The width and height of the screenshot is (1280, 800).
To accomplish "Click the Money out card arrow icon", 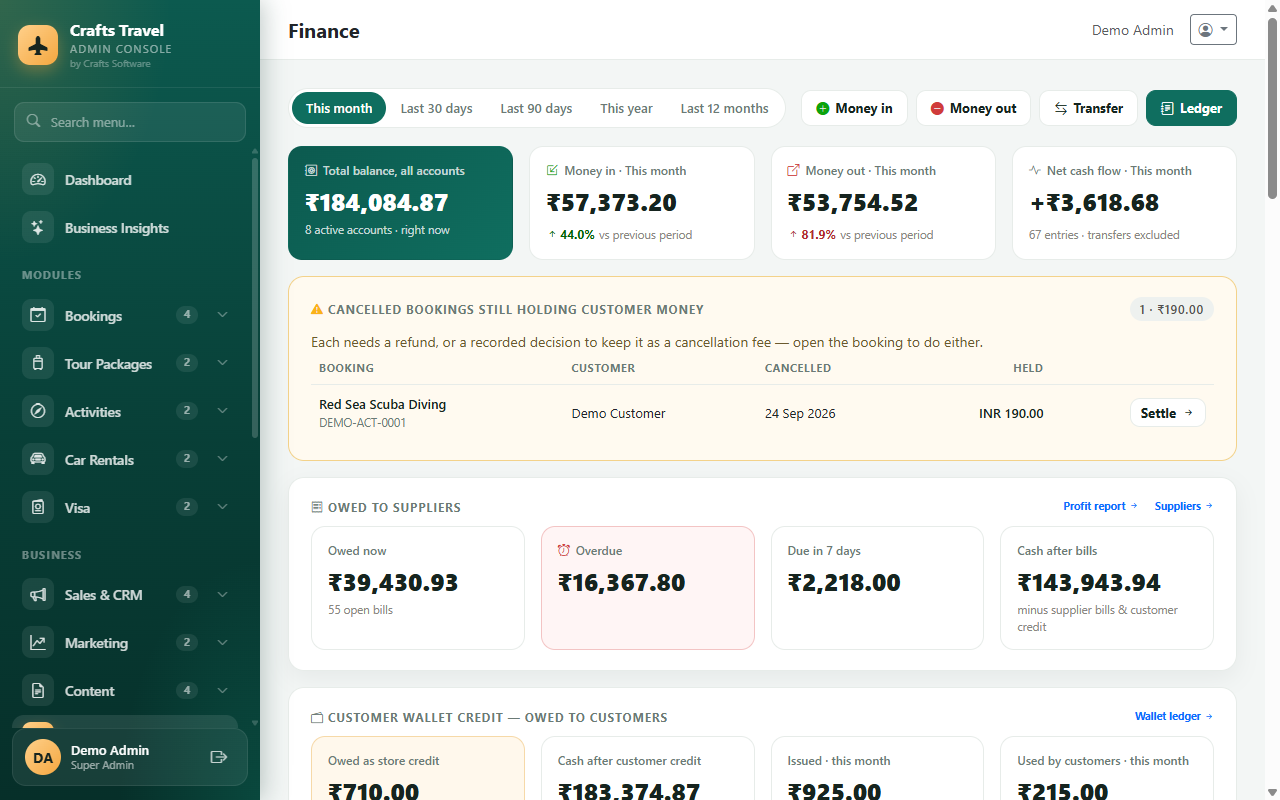I will point(793,170).
